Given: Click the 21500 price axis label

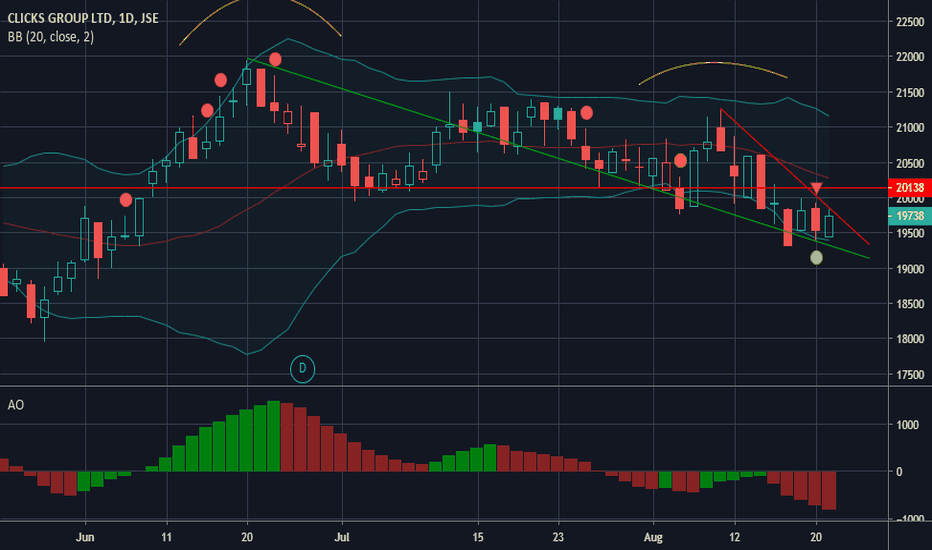Looking at the screenshot, I should pyautogui.click(x=910, y=93).
